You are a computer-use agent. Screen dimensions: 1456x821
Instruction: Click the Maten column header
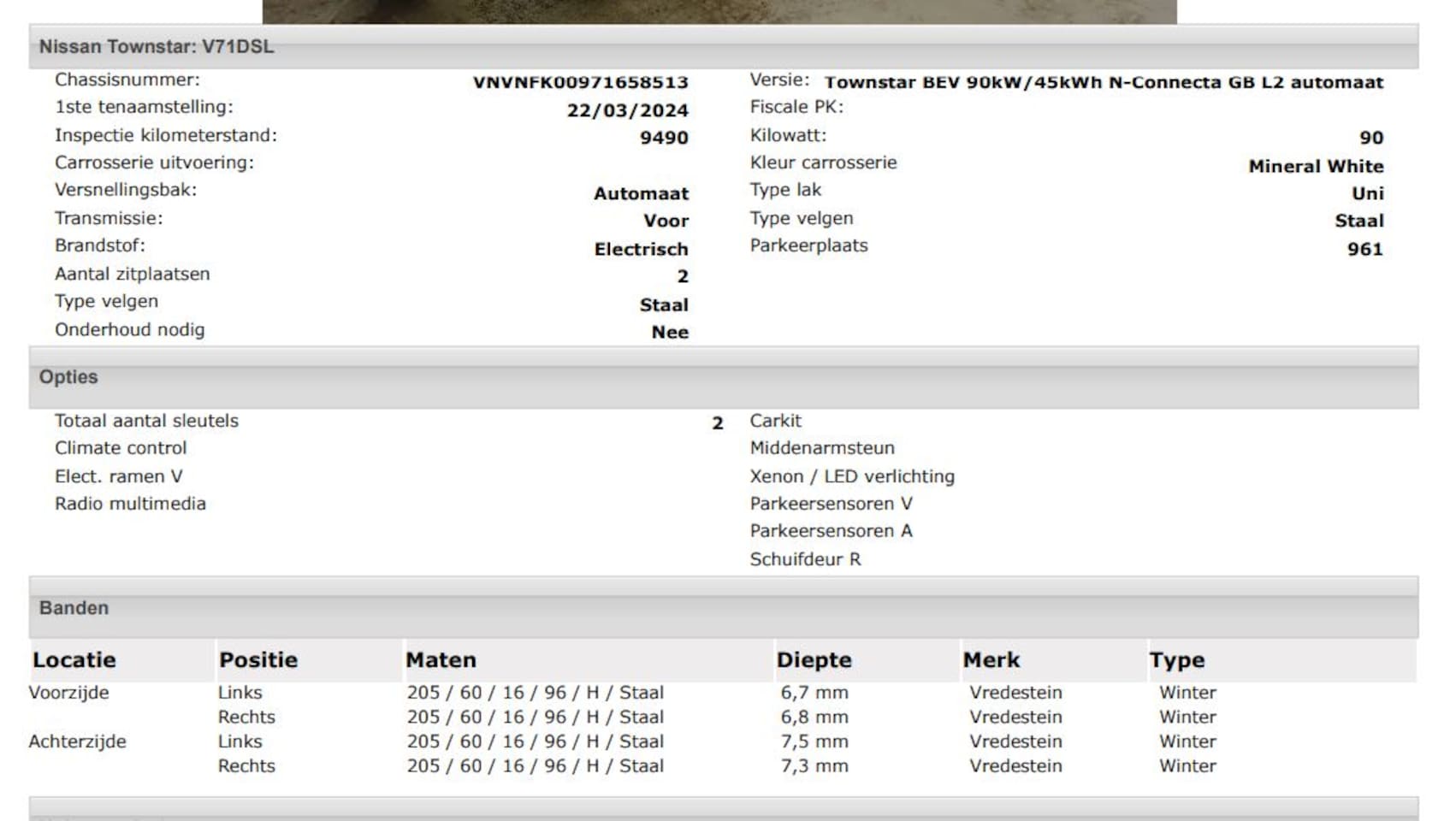[441, 660]
